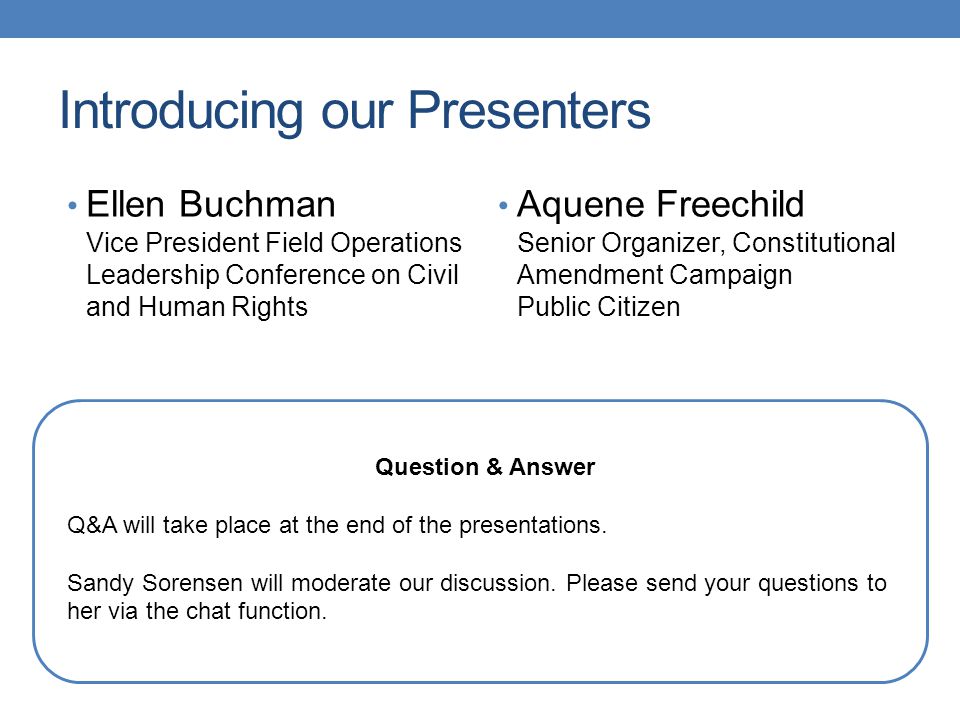Click the 'Question & Answer' heading
This screenshot has width=960, height=720.
tap(485, 467)
